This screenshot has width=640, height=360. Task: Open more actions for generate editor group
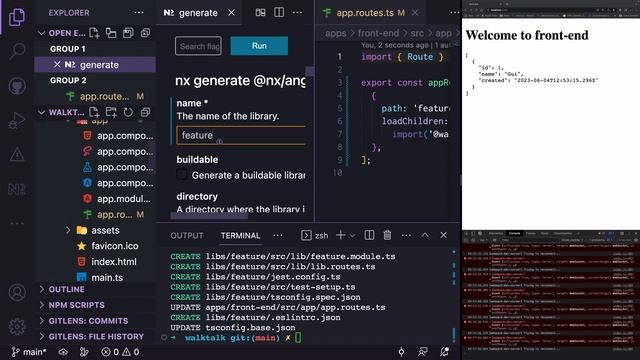[298, 13]
